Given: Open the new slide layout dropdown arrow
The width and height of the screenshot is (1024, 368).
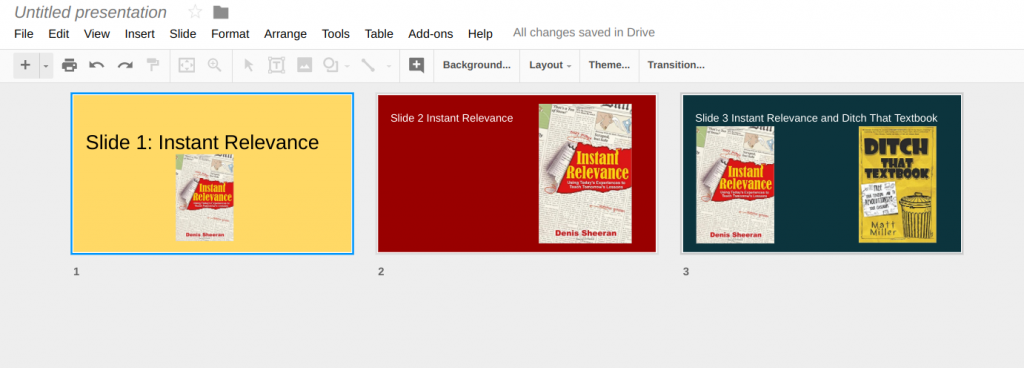Looking at the screenshot, I should tap(46, 65).
